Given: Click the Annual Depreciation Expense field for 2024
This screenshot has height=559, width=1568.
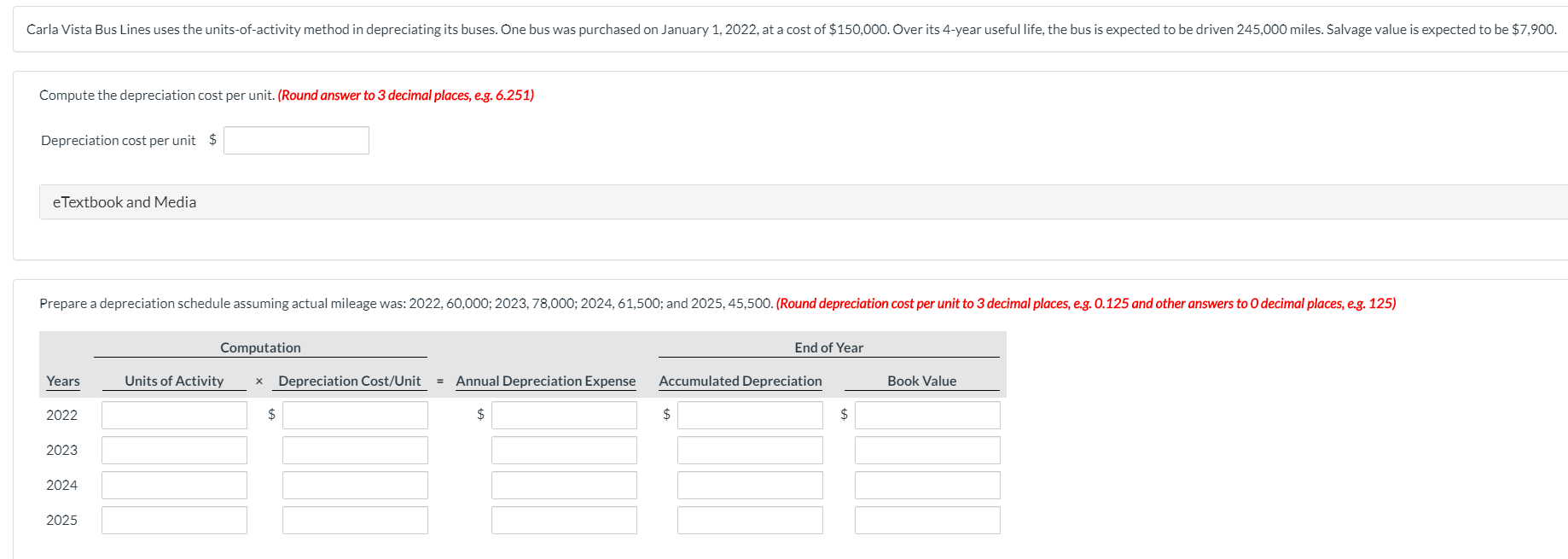Looking at the screenshot, I should (564, 485).
